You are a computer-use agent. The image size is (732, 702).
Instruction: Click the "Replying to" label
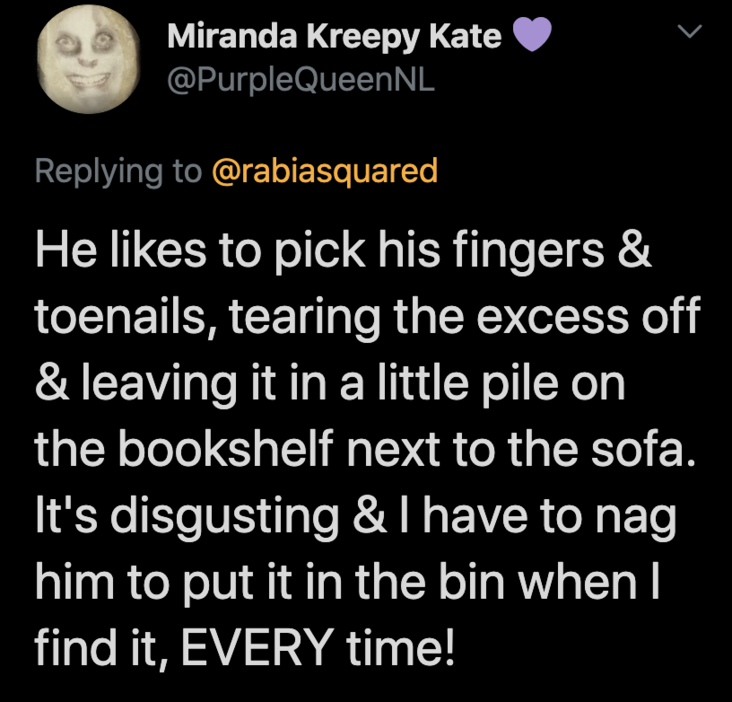(x=118, y=171)
